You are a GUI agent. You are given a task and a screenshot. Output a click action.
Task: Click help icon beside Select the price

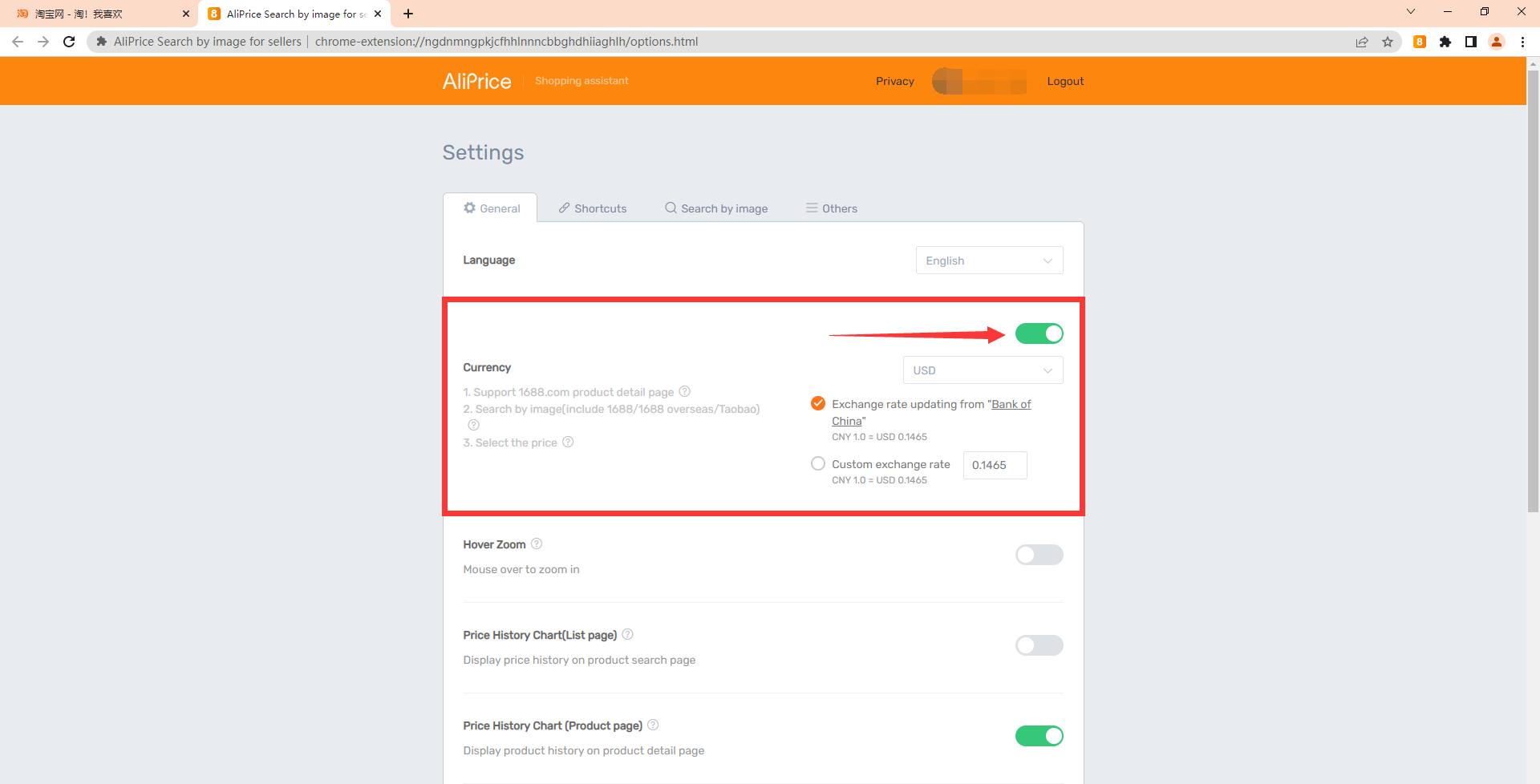pos(568,442)
